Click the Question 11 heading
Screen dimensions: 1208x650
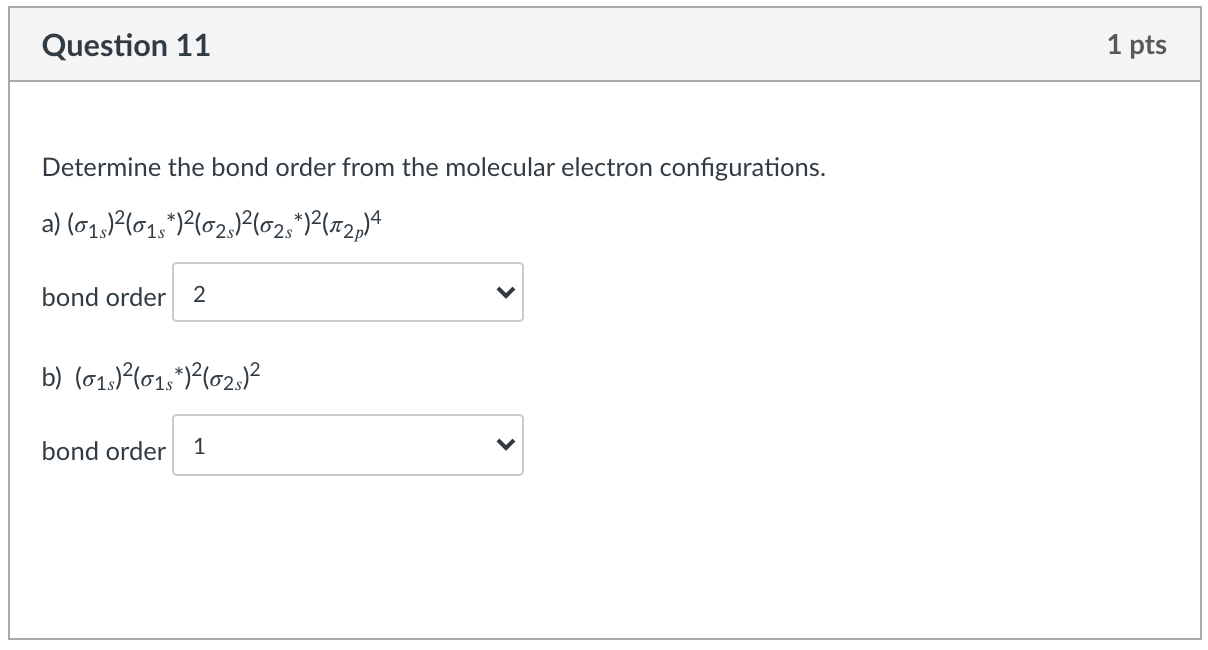click(x=126, y=46)
